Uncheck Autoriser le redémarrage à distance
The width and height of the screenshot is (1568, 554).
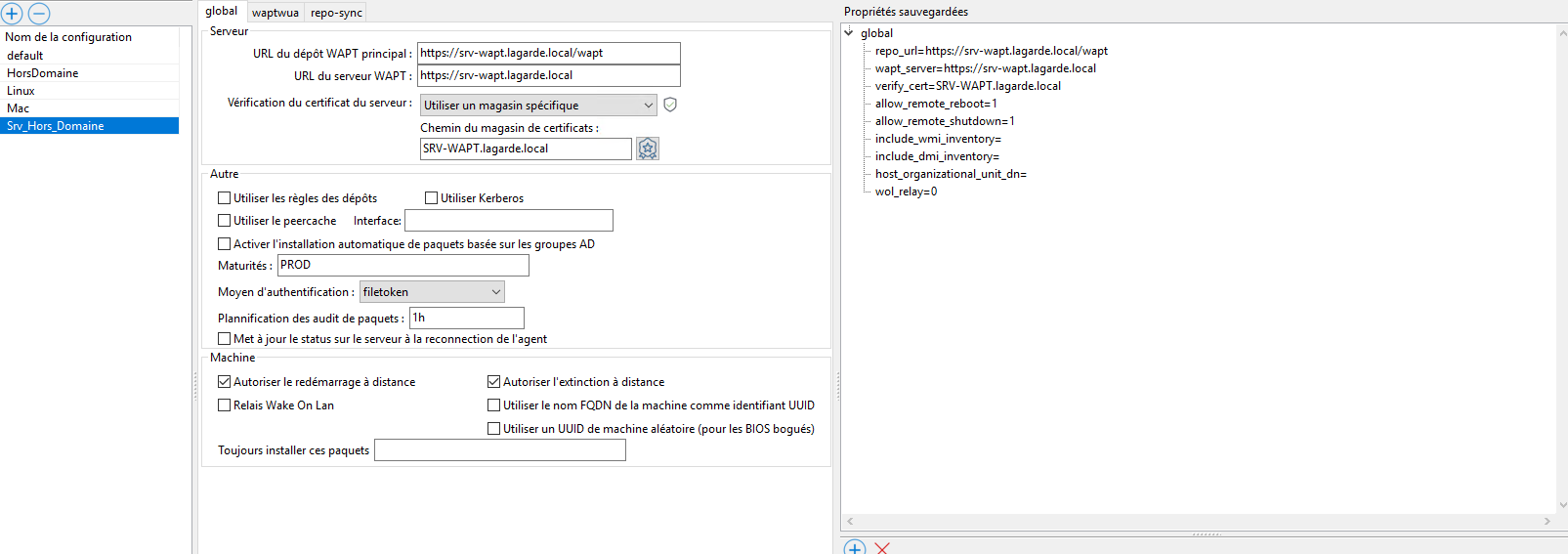[x=225, y=382]
